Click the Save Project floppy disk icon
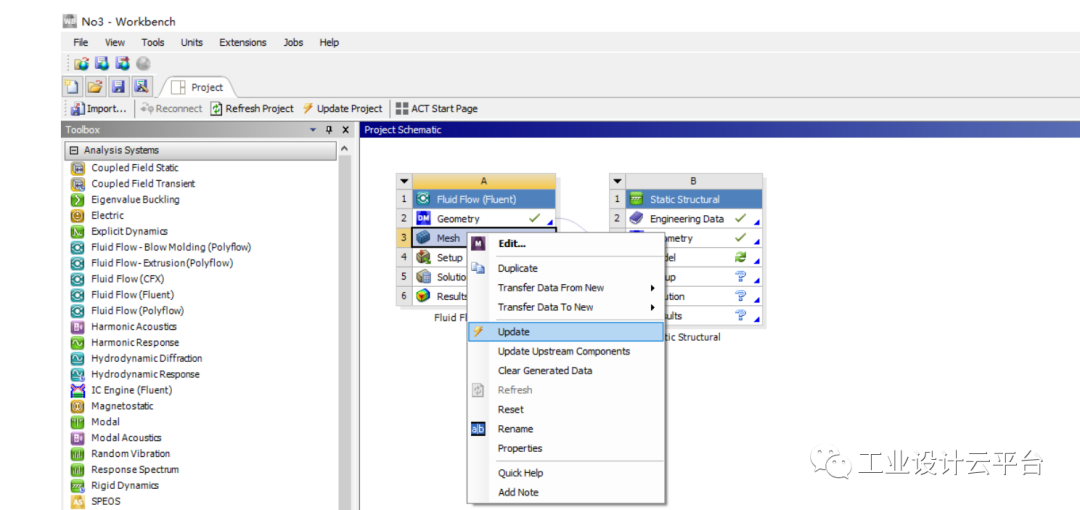 pyautogui.click(x=118, y=87)
